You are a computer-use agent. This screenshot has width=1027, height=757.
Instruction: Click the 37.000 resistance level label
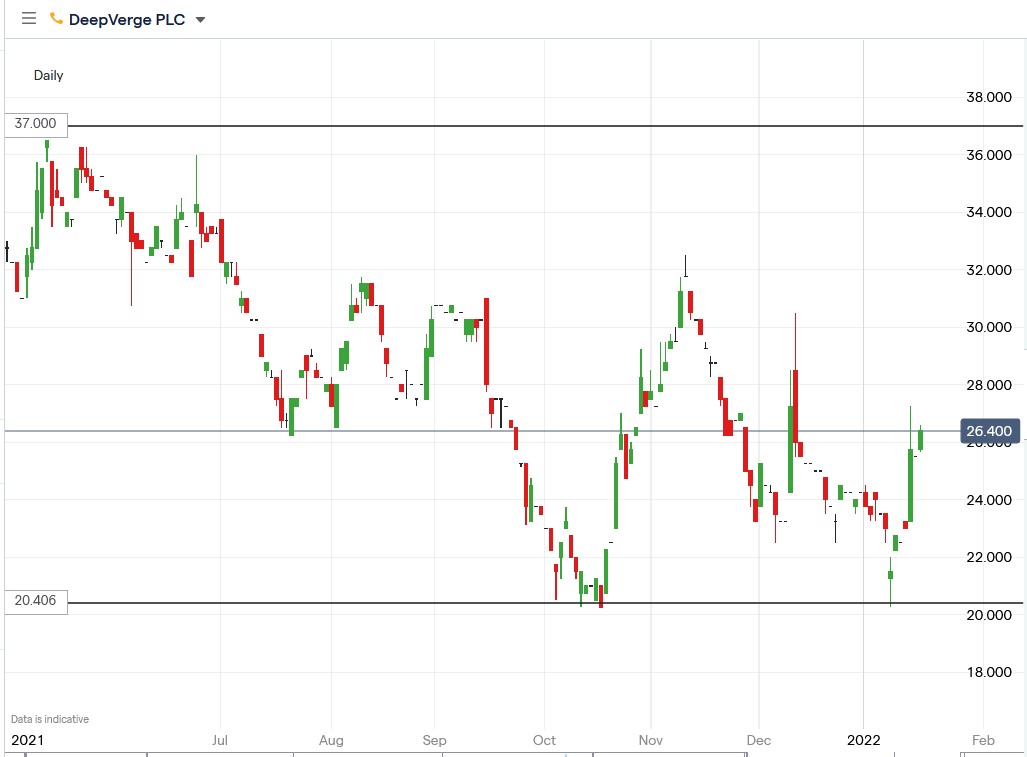[x=35, y=124]
